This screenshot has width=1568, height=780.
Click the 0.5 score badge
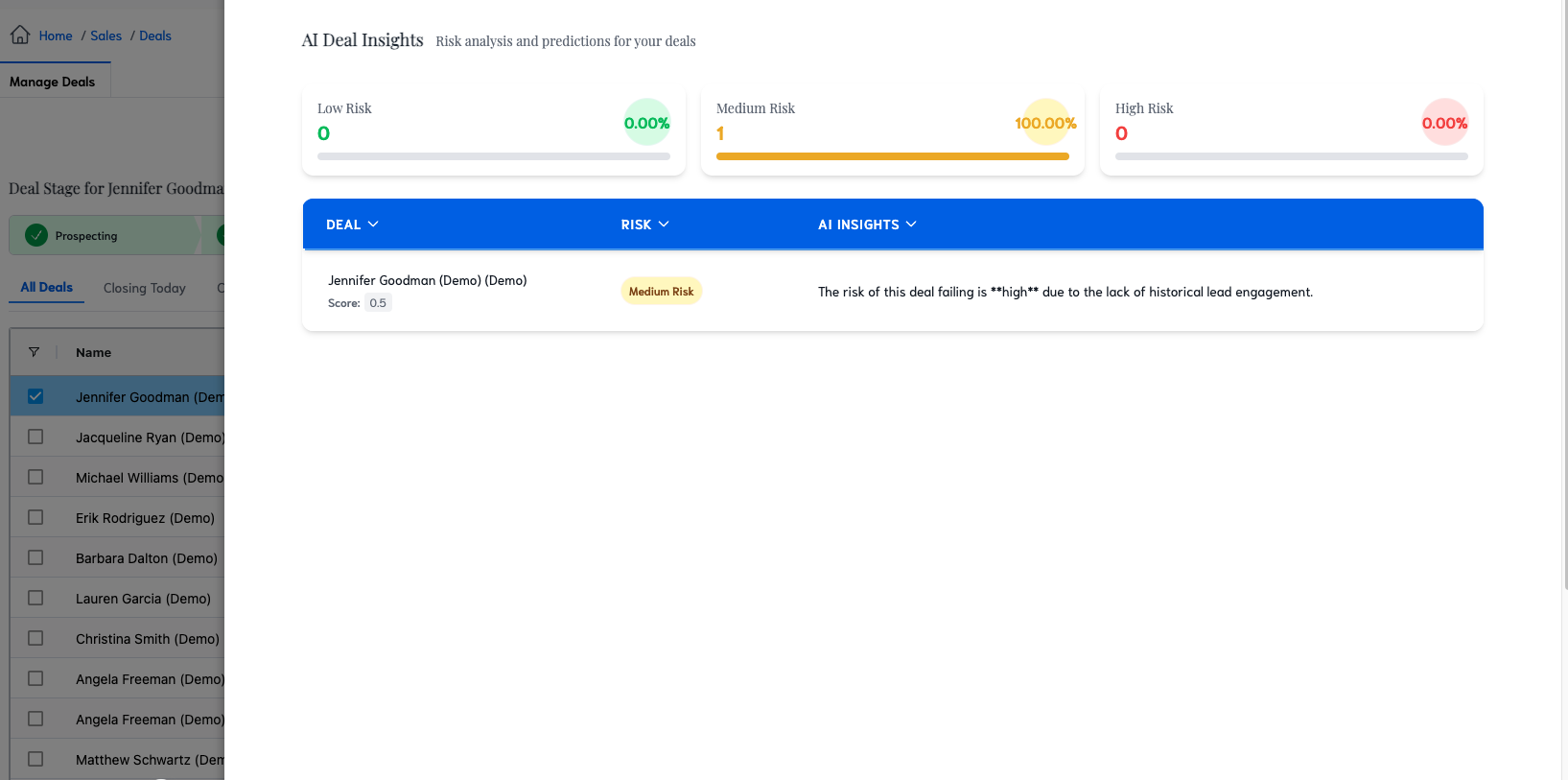378,303
